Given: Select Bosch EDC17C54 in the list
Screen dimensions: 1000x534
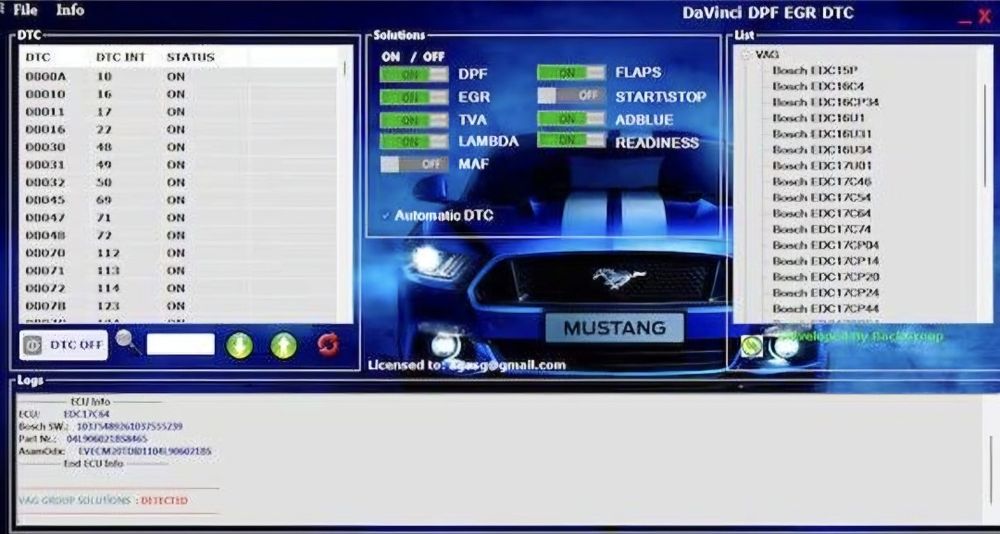Looking at the screenshot, I should click(821, 198).
